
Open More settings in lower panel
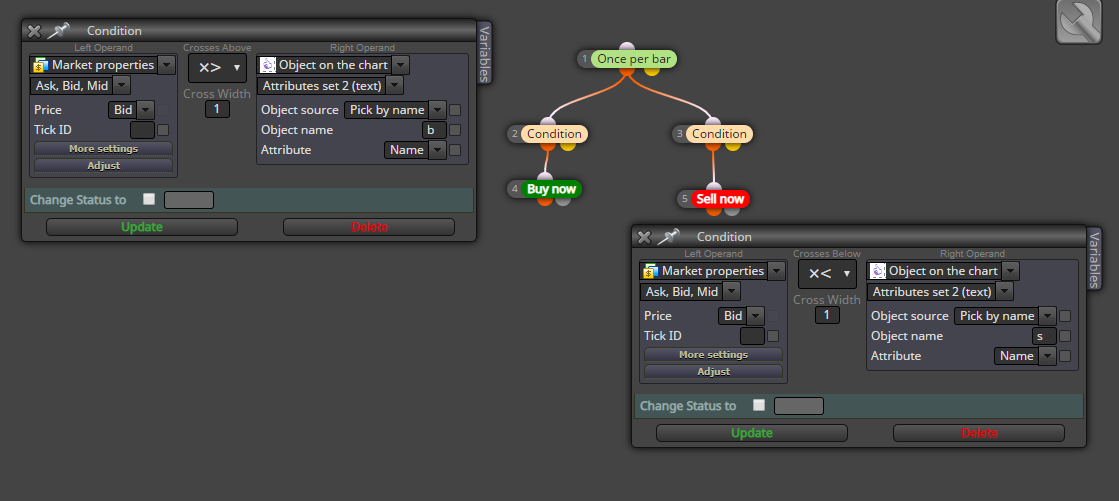click(x=714, y=355)
